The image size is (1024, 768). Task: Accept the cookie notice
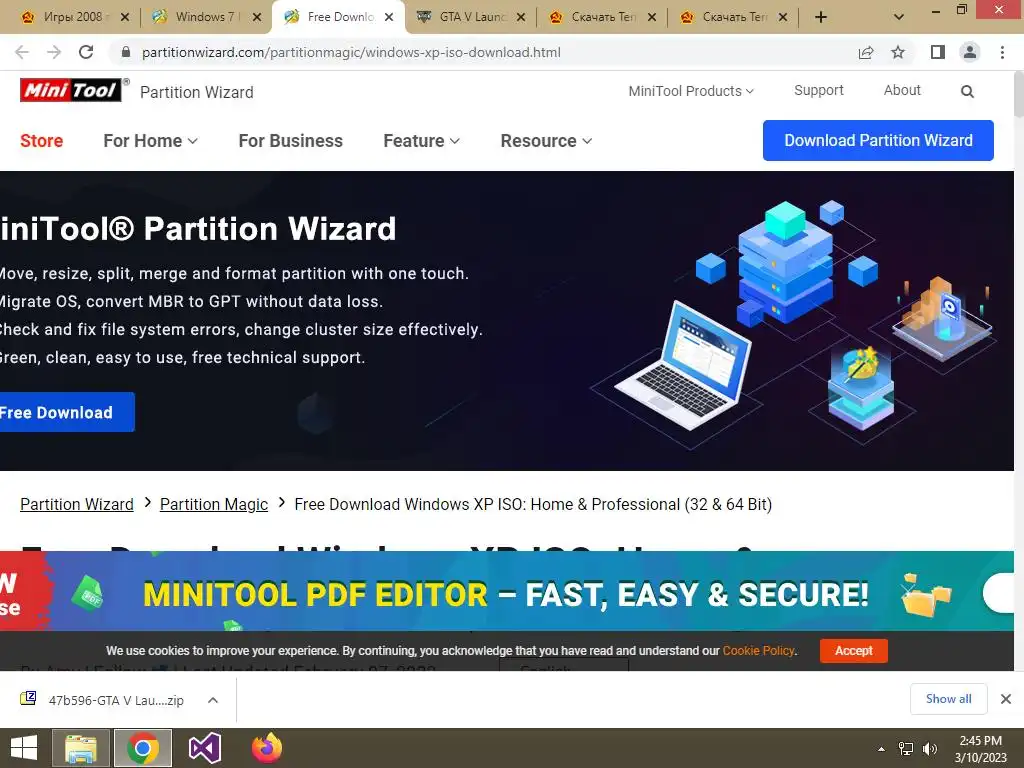click(x=854, y=650)
